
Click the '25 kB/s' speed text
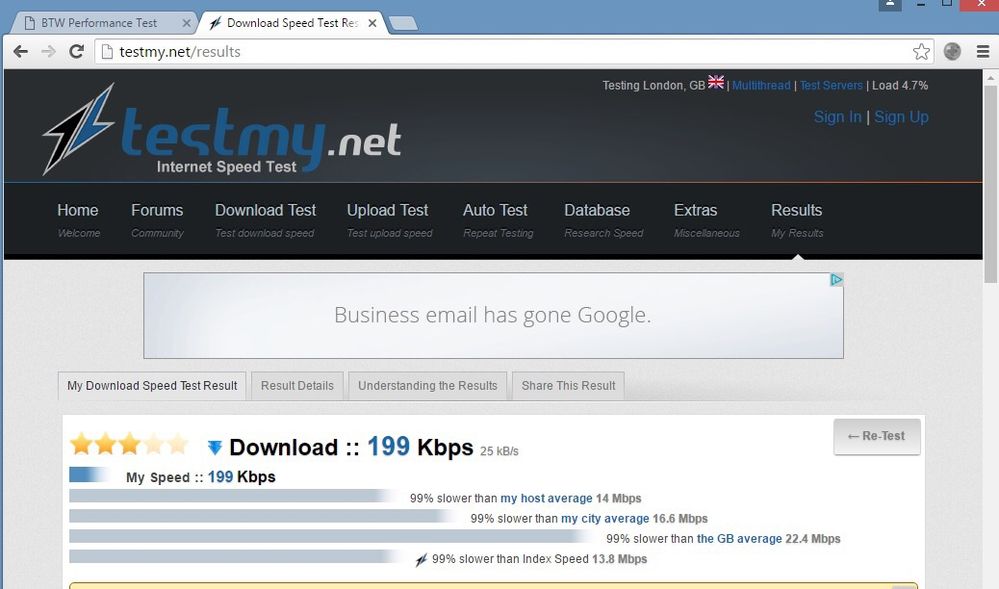tap(499, 451)
